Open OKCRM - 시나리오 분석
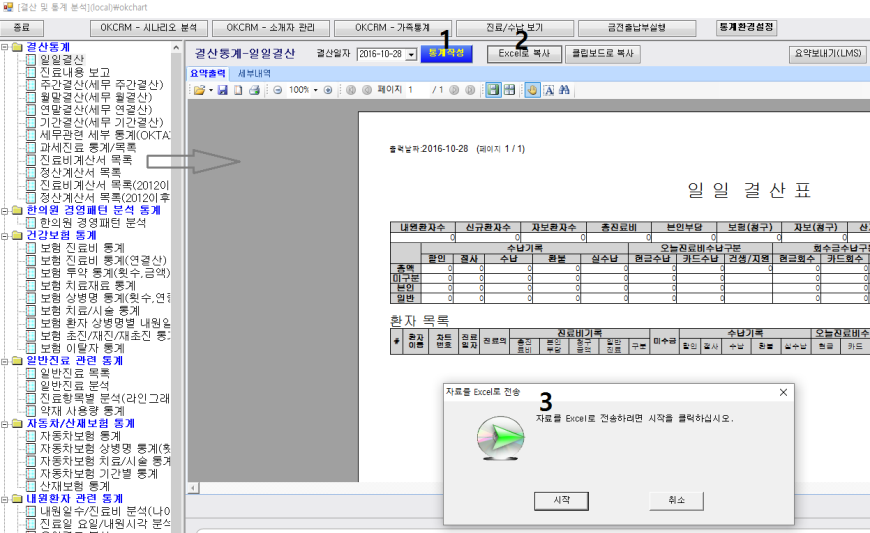 click(149, 28)
